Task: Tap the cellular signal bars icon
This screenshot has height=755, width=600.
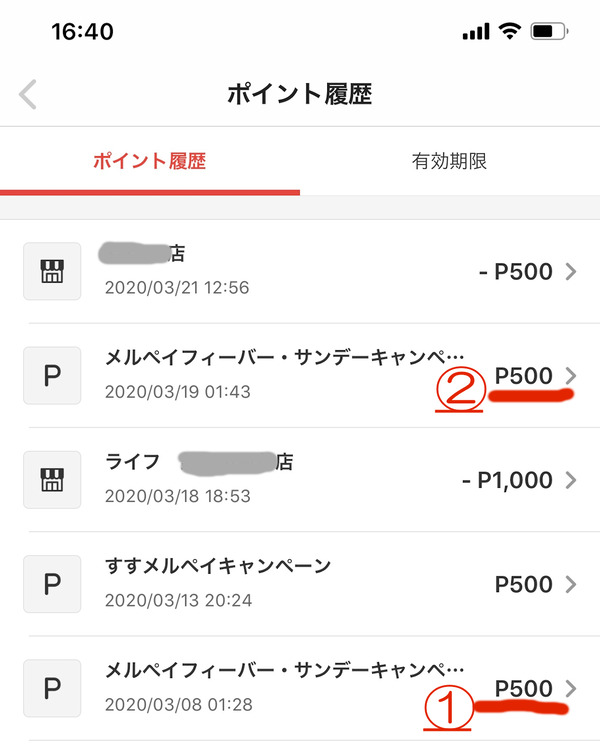Action: 476,32
